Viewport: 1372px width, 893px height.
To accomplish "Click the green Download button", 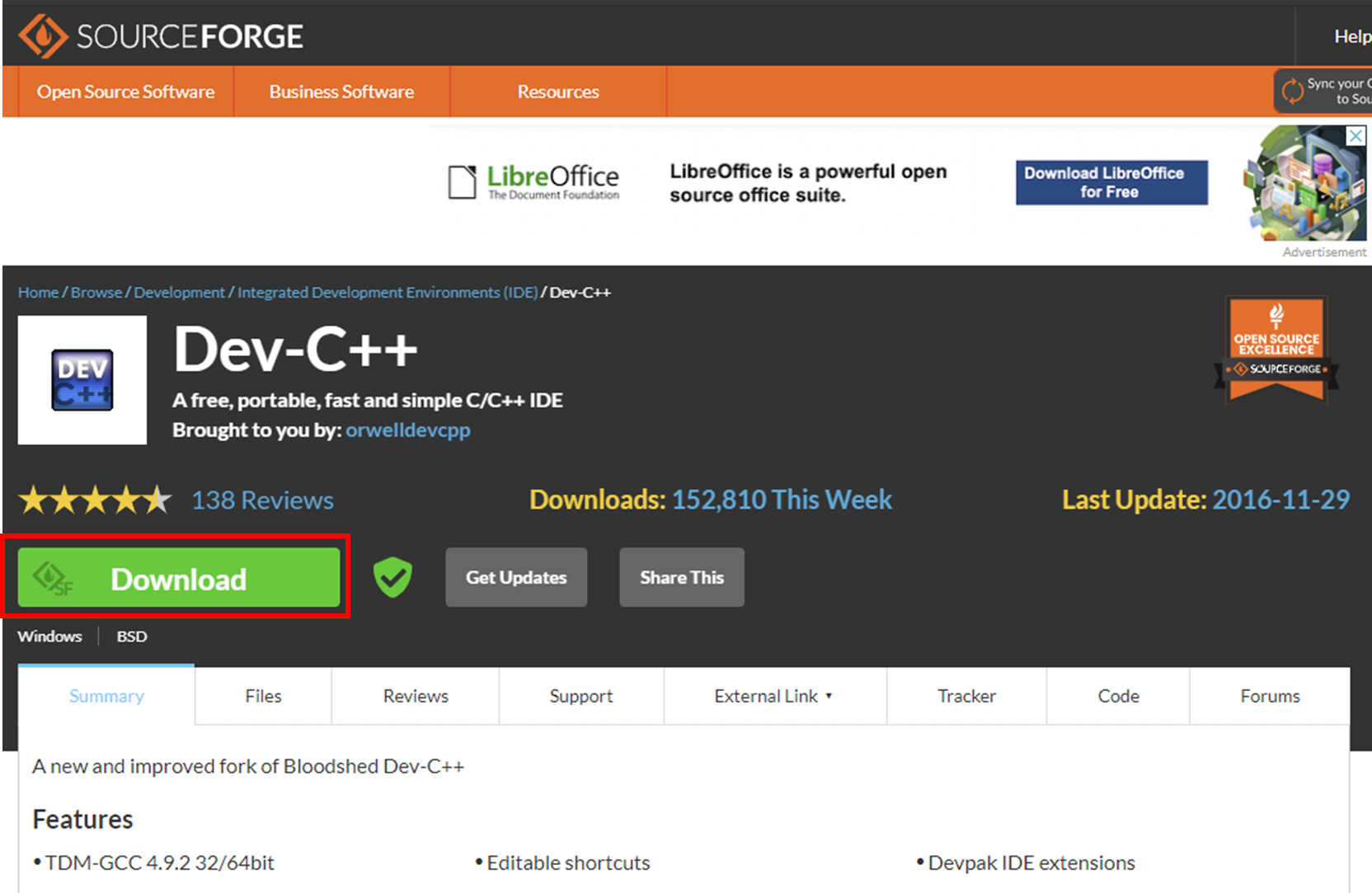I will click(179, 578).
